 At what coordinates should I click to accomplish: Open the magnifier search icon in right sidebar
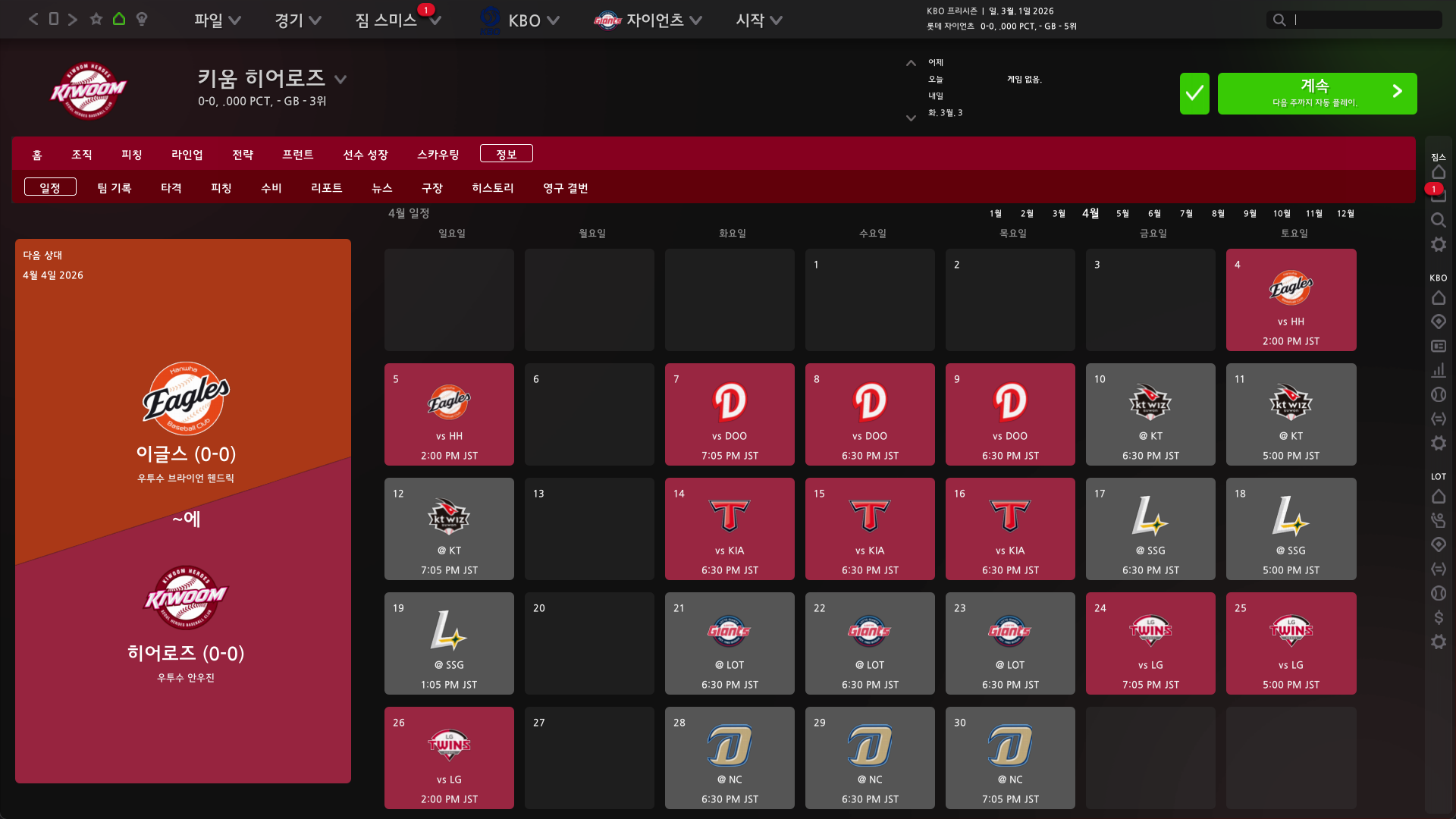1438,220
